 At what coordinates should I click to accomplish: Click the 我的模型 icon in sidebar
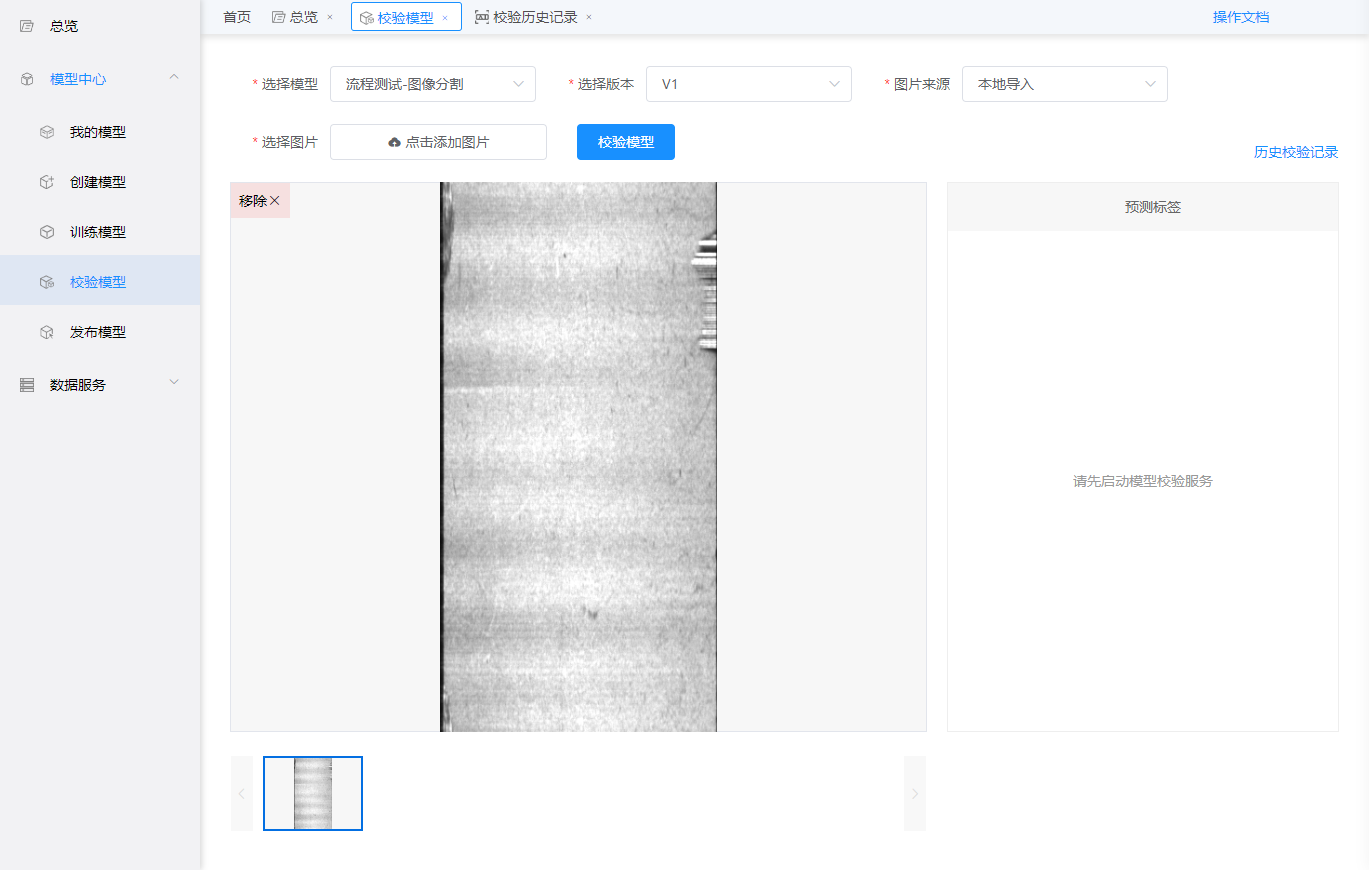[x=47, y=132]
